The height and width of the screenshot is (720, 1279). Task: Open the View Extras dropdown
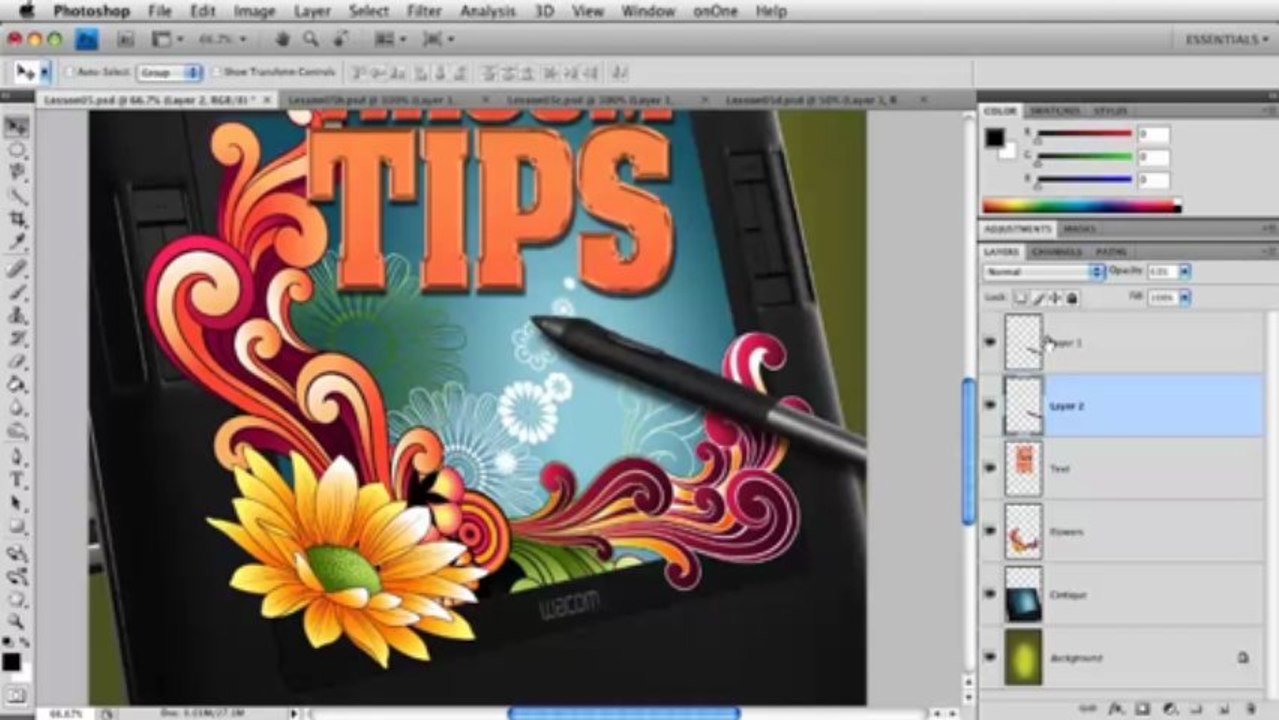click(x=167, y=39)
